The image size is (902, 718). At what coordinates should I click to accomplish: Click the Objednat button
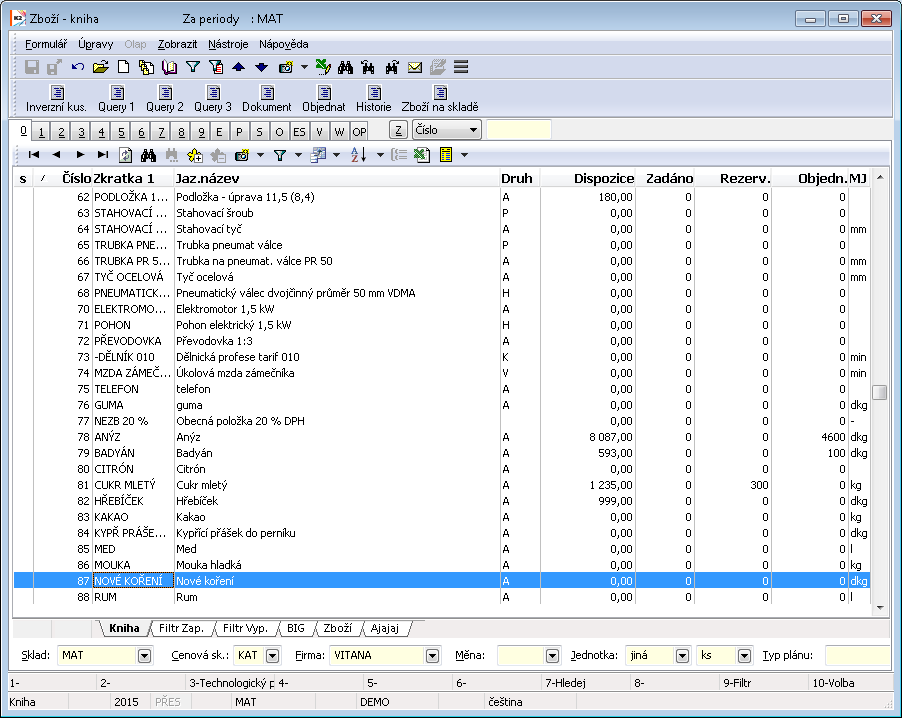click(324, 98)
